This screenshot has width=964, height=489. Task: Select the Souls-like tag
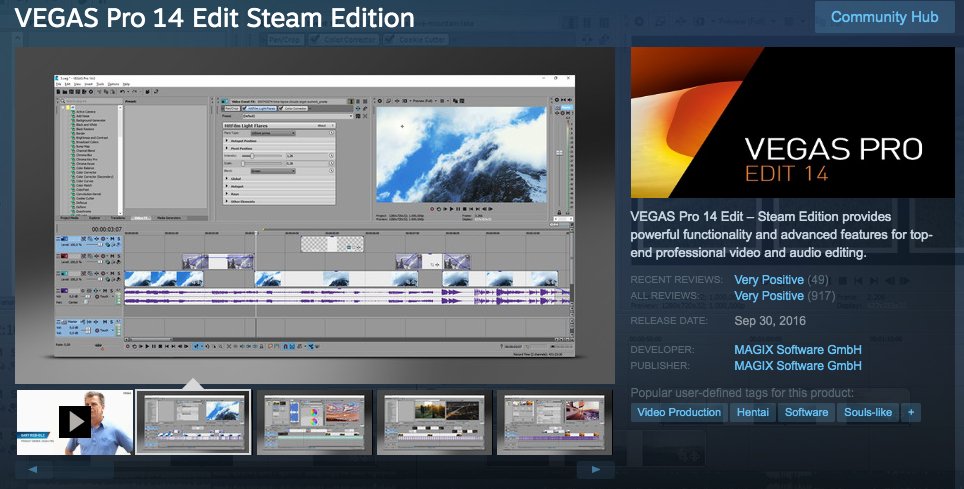click(x=867, y=412)
